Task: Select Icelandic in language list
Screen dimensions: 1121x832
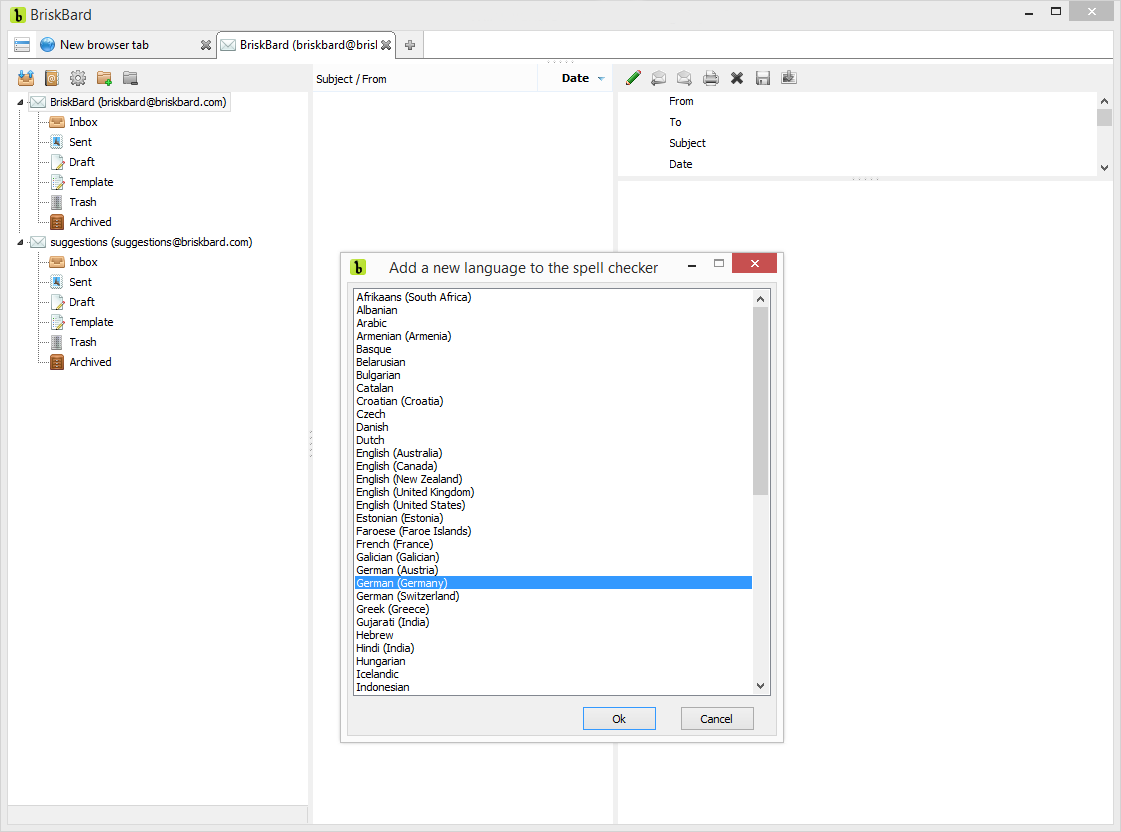Action: (x=553, y=675)
